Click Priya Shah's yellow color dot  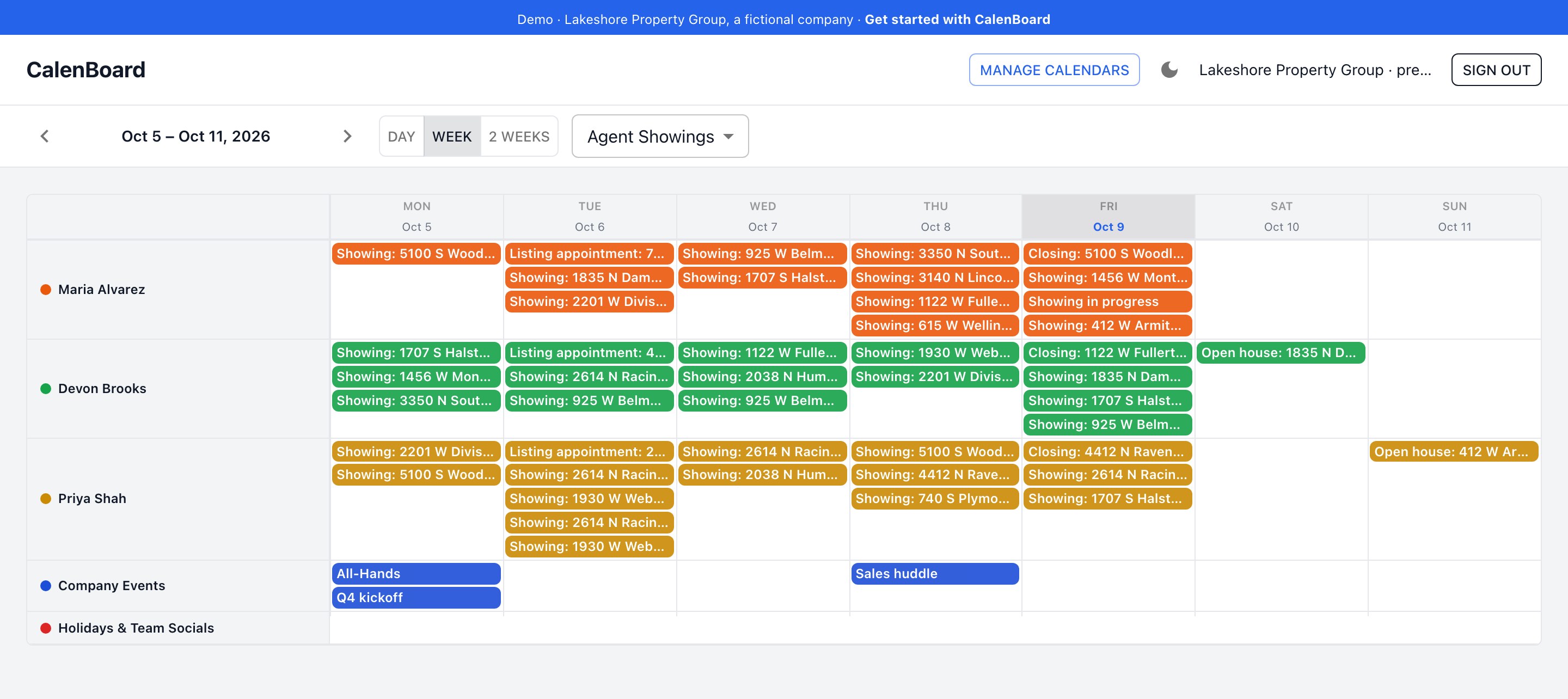click(x=46, y=499)
